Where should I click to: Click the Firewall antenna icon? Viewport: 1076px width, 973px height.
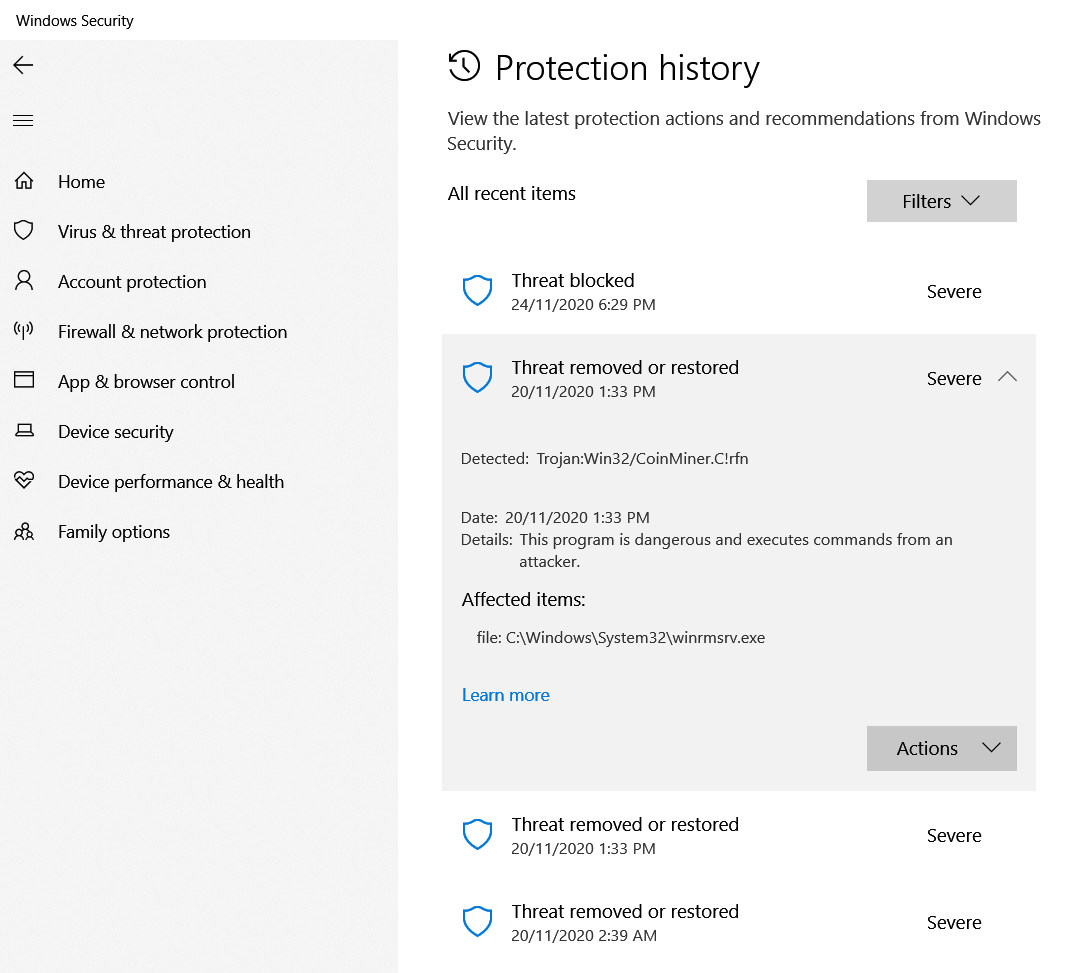(24, 331)
